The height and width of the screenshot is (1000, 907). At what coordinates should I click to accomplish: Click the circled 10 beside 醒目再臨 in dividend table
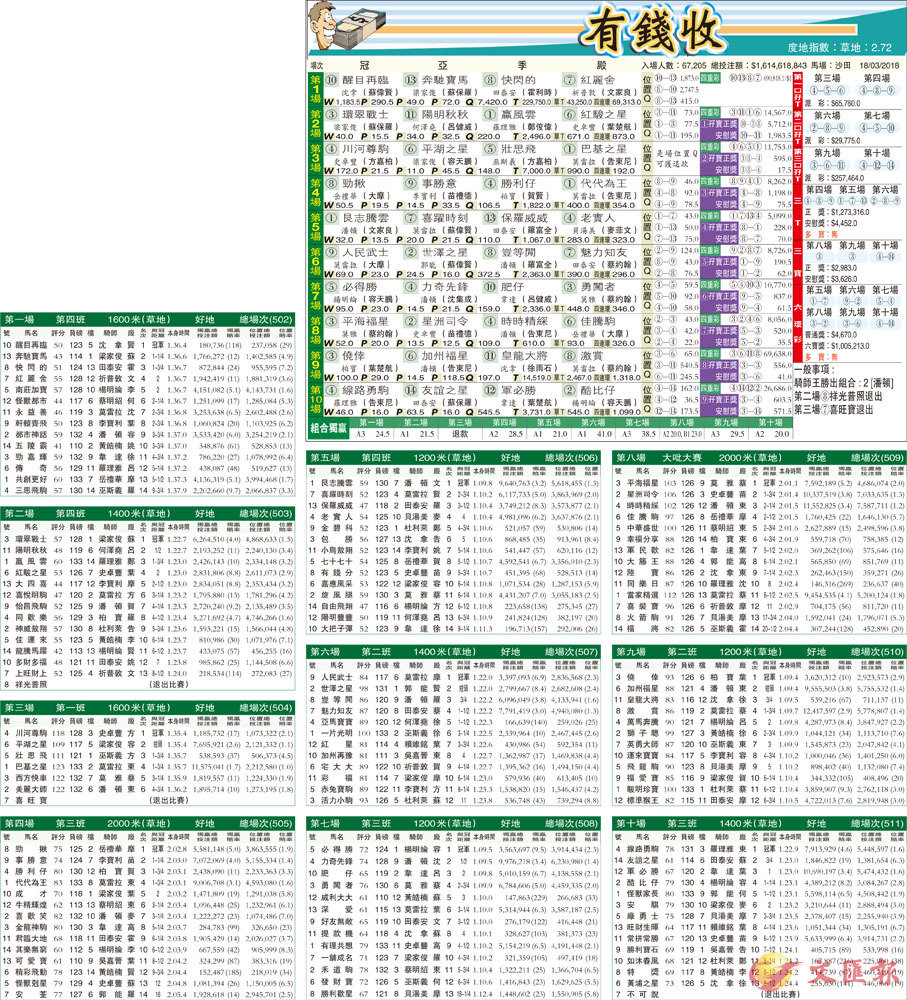[x=330, y=80]
